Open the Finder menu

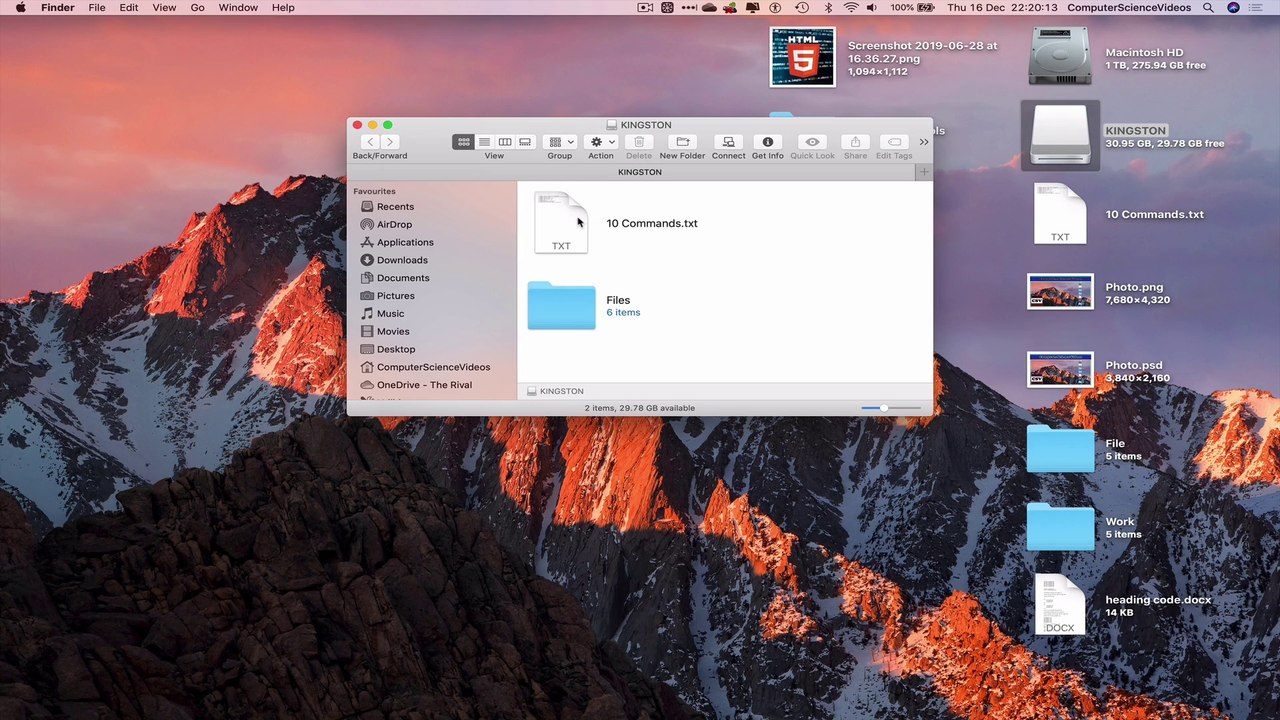coord(58,7)
